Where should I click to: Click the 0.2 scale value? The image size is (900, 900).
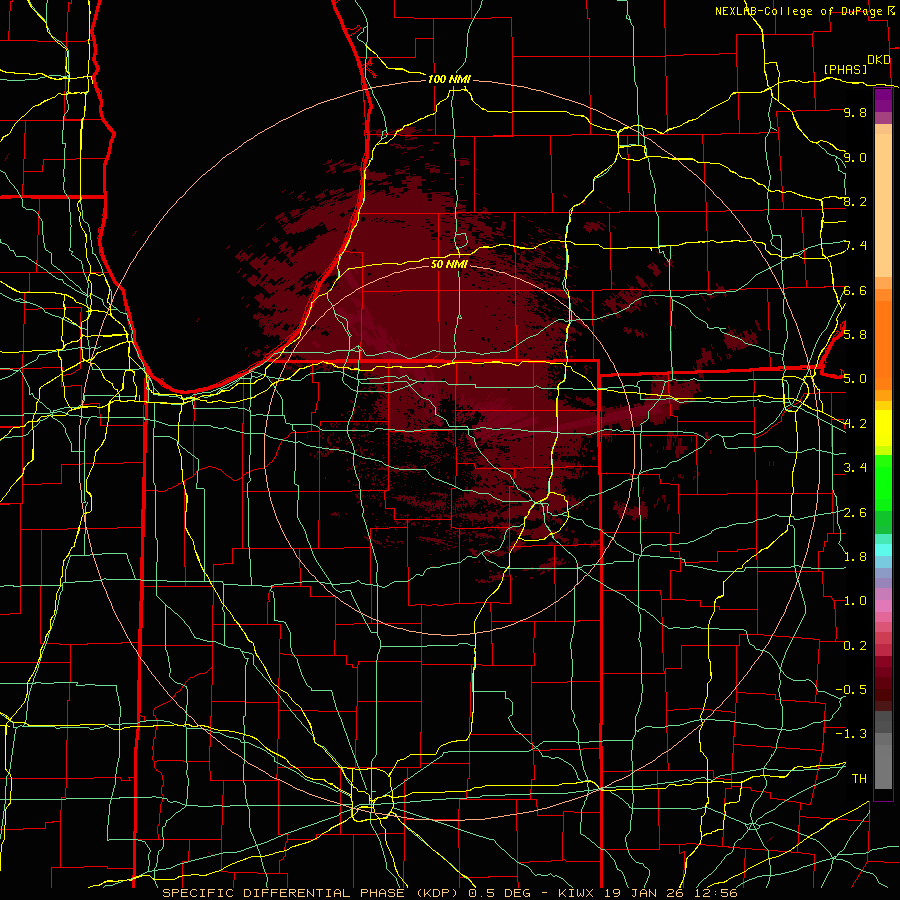coord(855,645)
